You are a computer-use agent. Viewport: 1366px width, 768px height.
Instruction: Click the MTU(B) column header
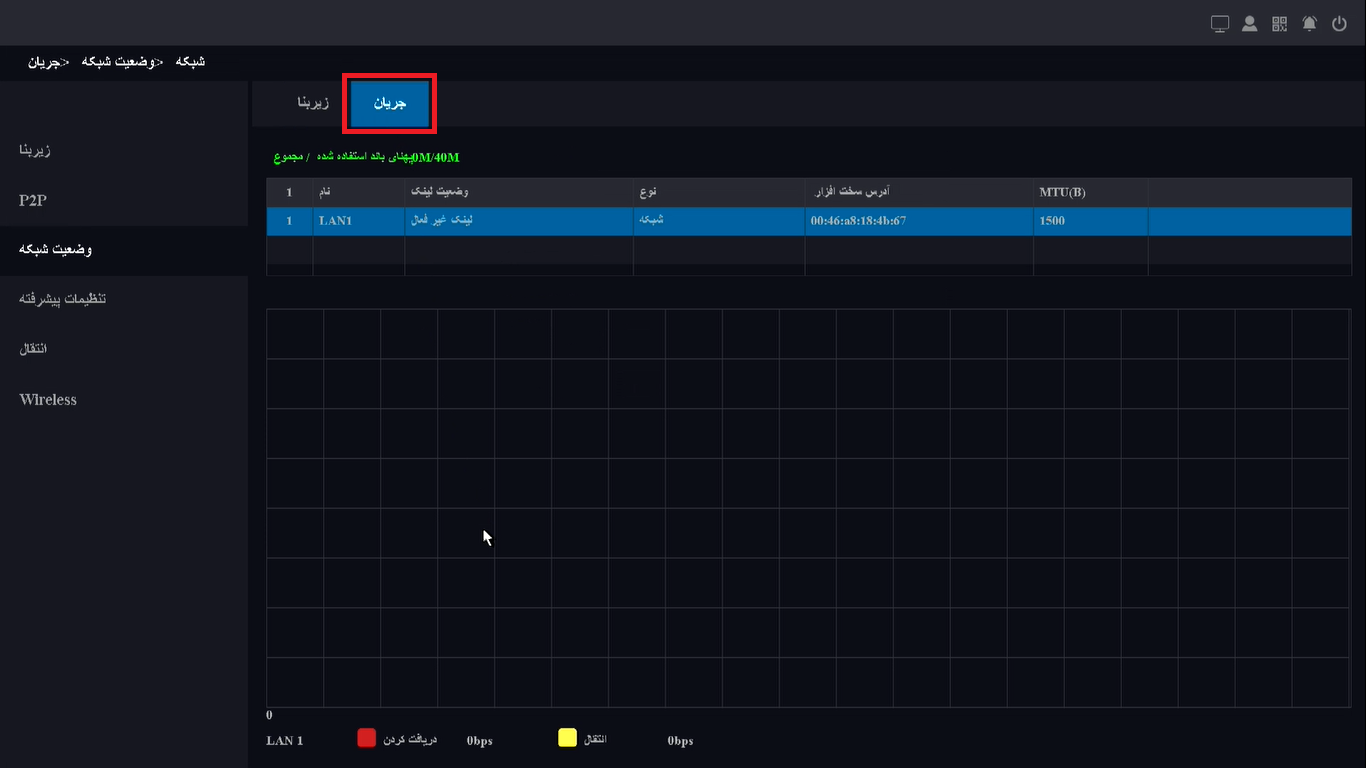[x=1090, y=192]
